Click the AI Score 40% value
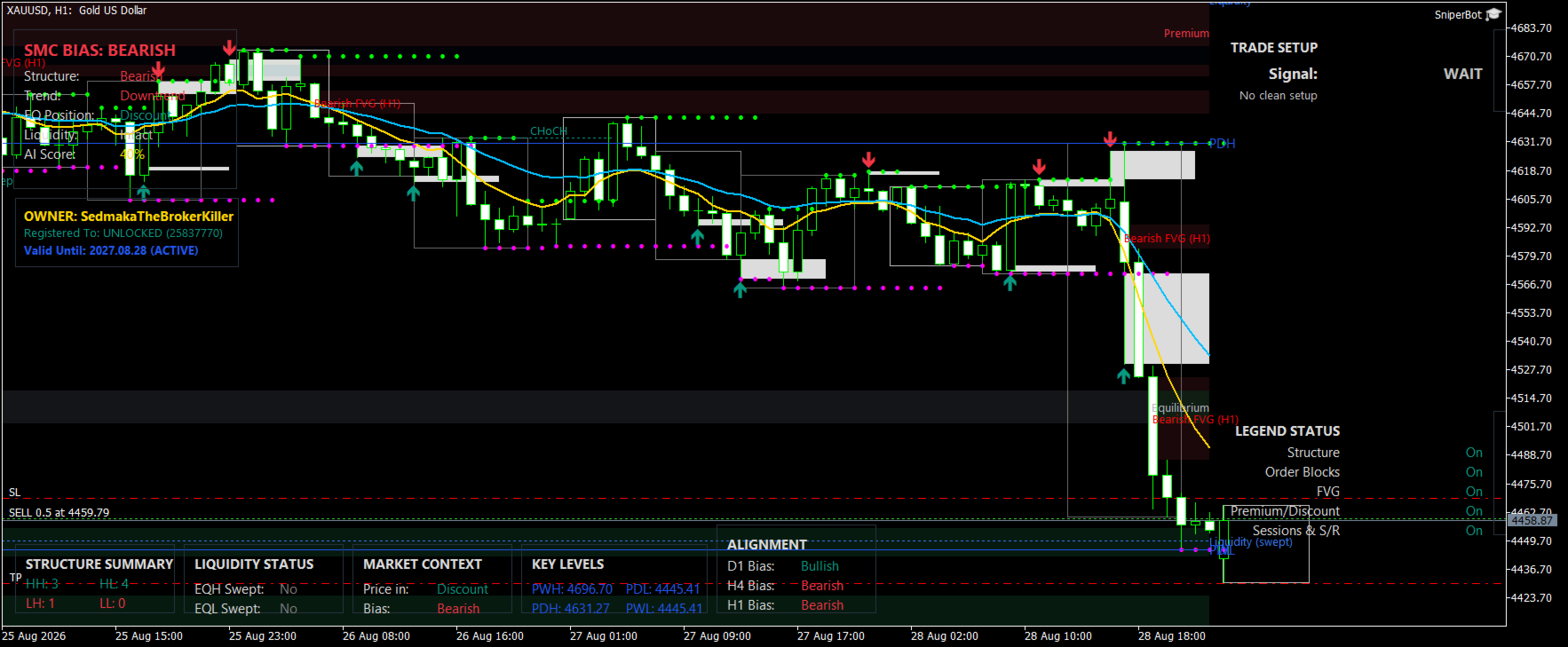The width and height of the screenshot is (1568, 647). coord(132,154)
